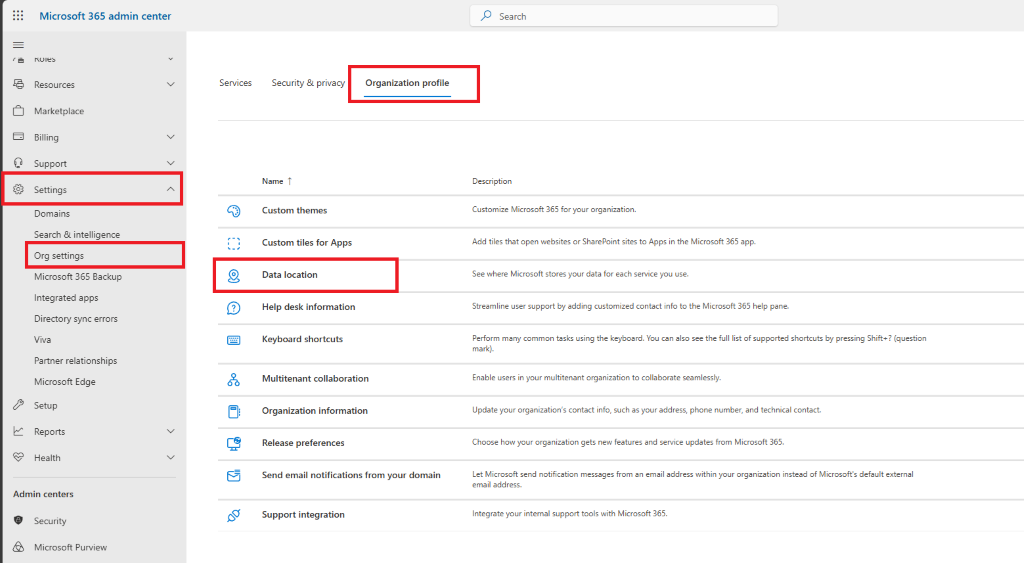Open Microsoft 365 Backup
The width and height of the screenshot is (1024, 563).
click(78, 276)
